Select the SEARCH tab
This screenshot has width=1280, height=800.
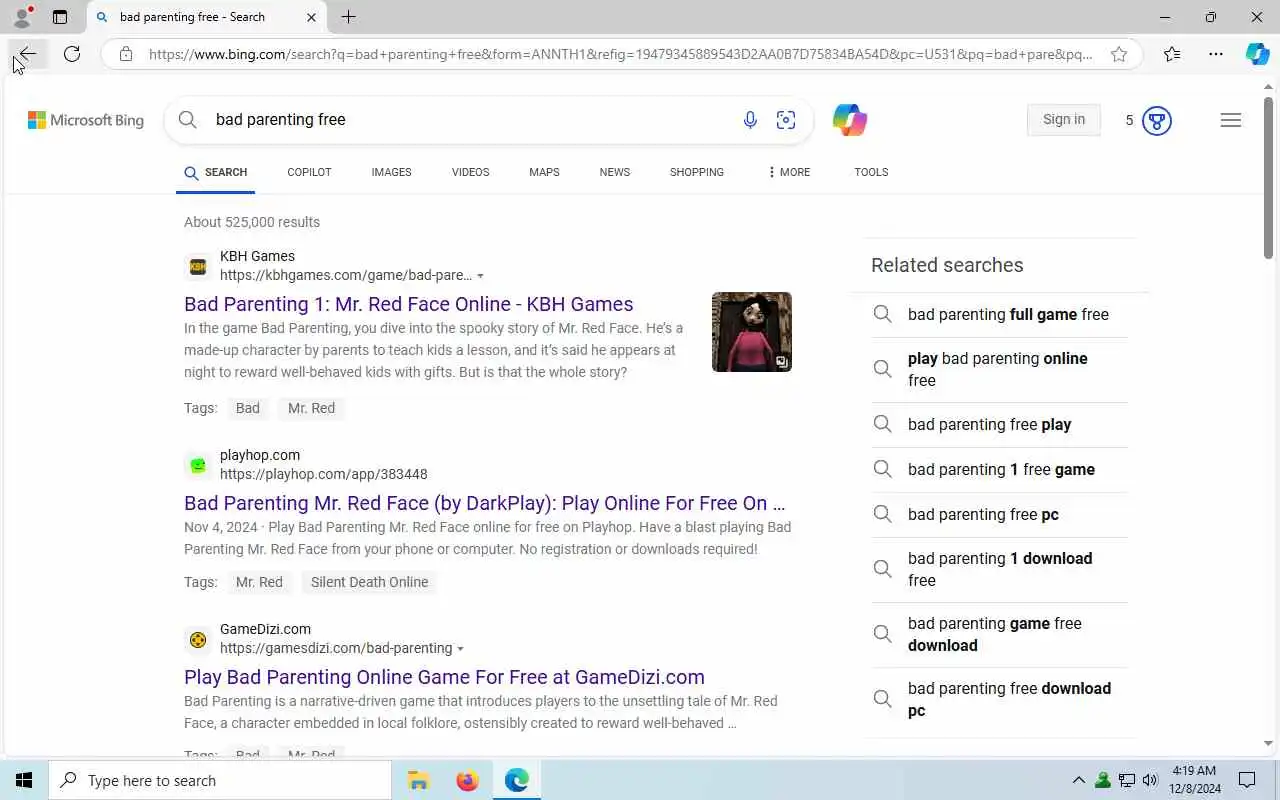click(215, 172)
